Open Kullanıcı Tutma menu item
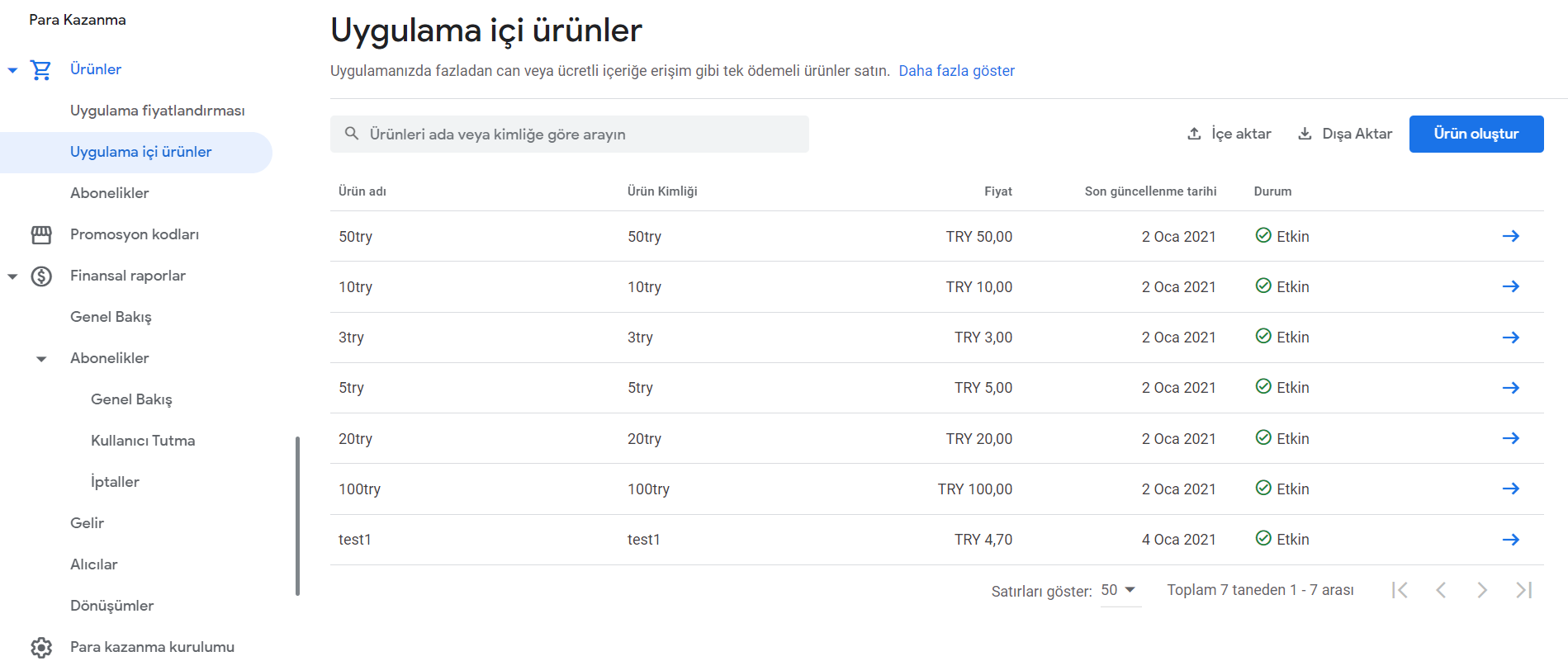 tap(143, 441)
